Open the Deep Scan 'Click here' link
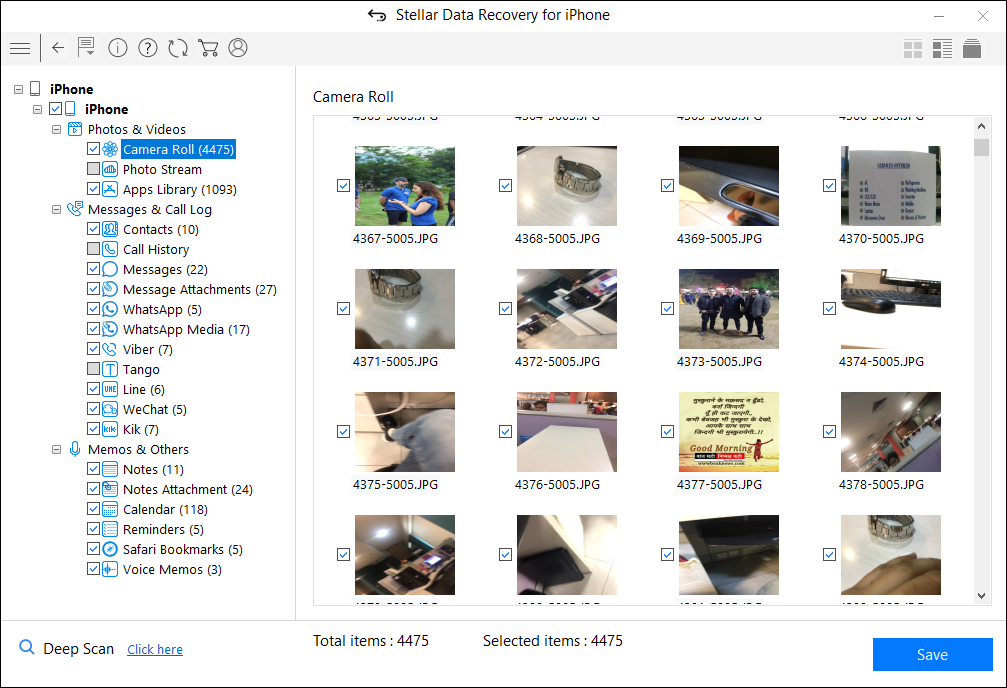Screen dimensions: 1007x688 point(154,649)
